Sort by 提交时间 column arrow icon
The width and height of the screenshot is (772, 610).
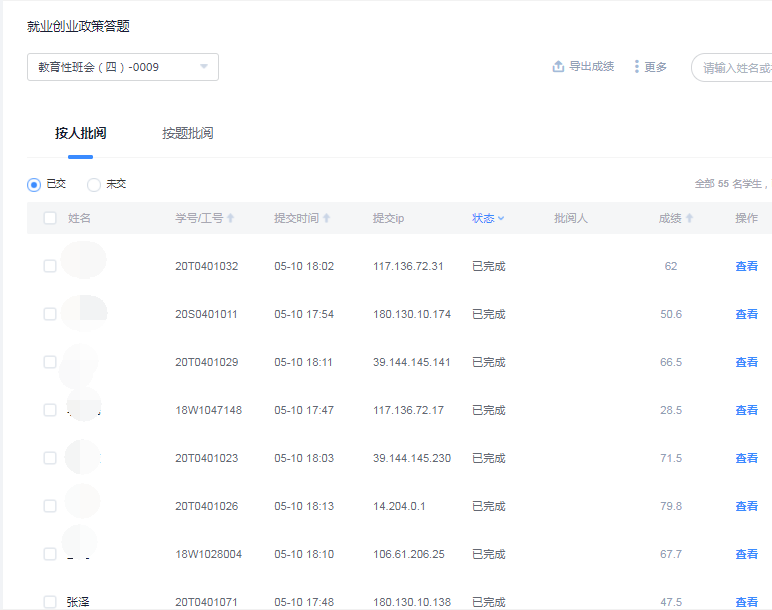point(326,218)
